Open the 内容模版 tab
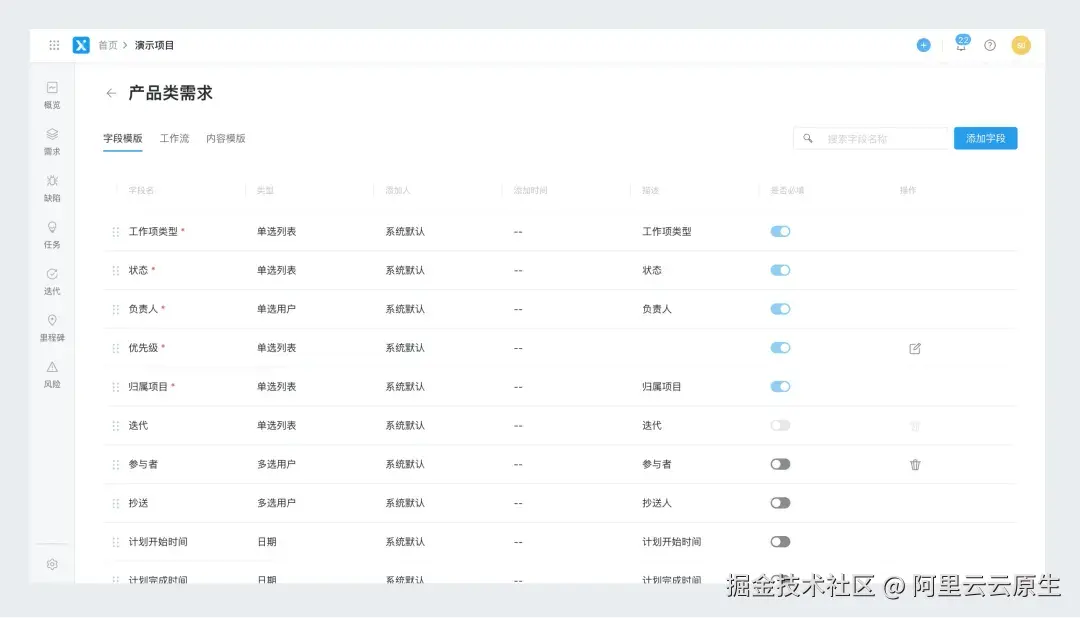This screenshot has width=1080, height=618. [x=226, y=138]
